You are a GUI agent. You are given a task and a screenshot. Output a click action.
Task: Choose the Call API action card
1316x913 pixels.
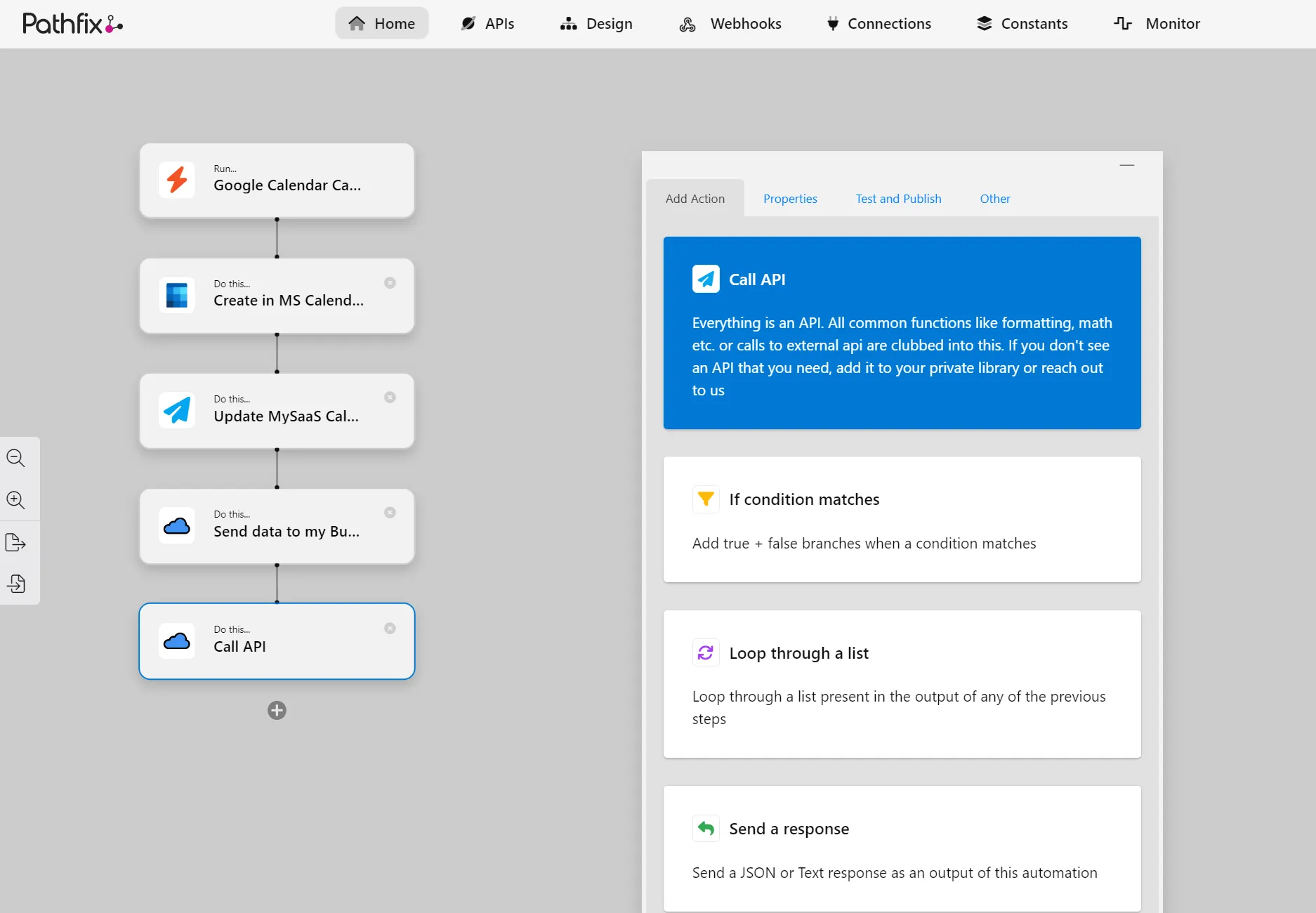tap(902, 333)
